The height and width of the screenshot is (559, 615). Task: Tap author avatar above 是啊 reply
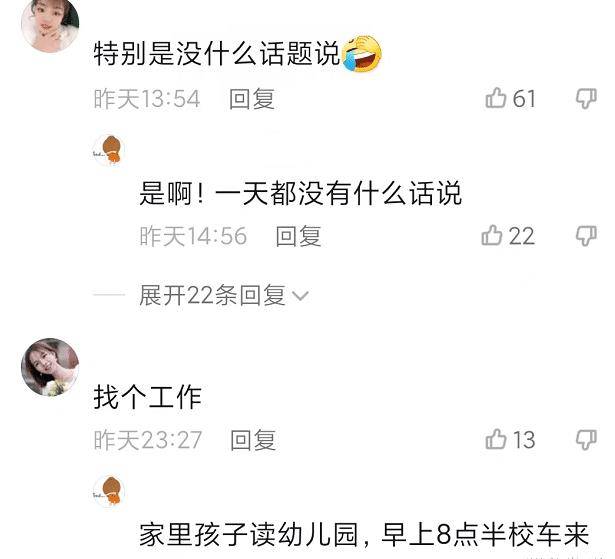coord(109,150)
